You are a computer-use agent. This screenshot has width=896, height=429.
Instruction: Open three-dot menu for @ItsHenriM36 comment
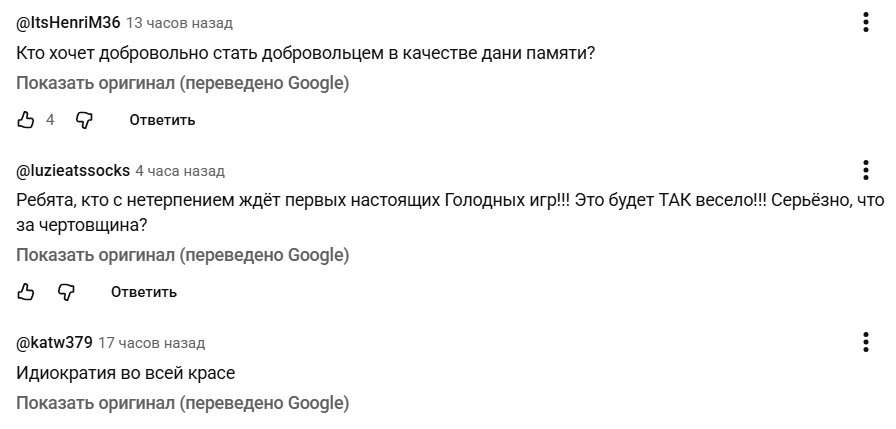[x=865, y=22]
